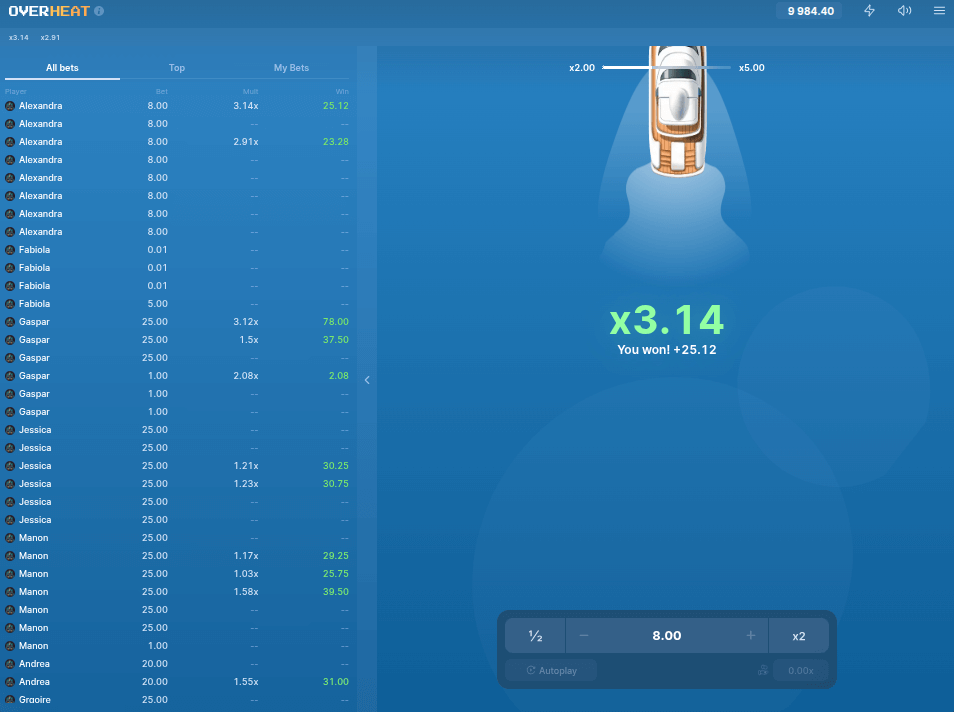This screenshot has width=954, height=712.
Task: Click Manon's avatar in the 1.17x row
Action: pos(10,556)
